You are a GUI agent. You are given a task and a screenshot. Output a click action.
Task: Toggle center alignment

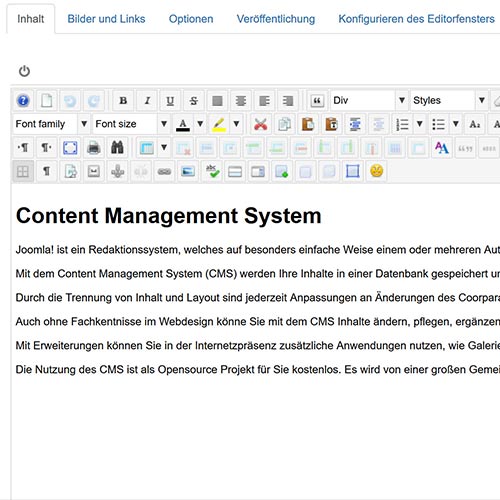(x=241, y=100)
